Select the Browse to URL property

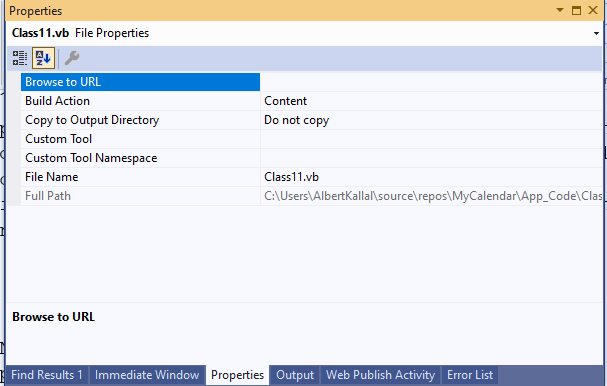click(x=140, y=82)
